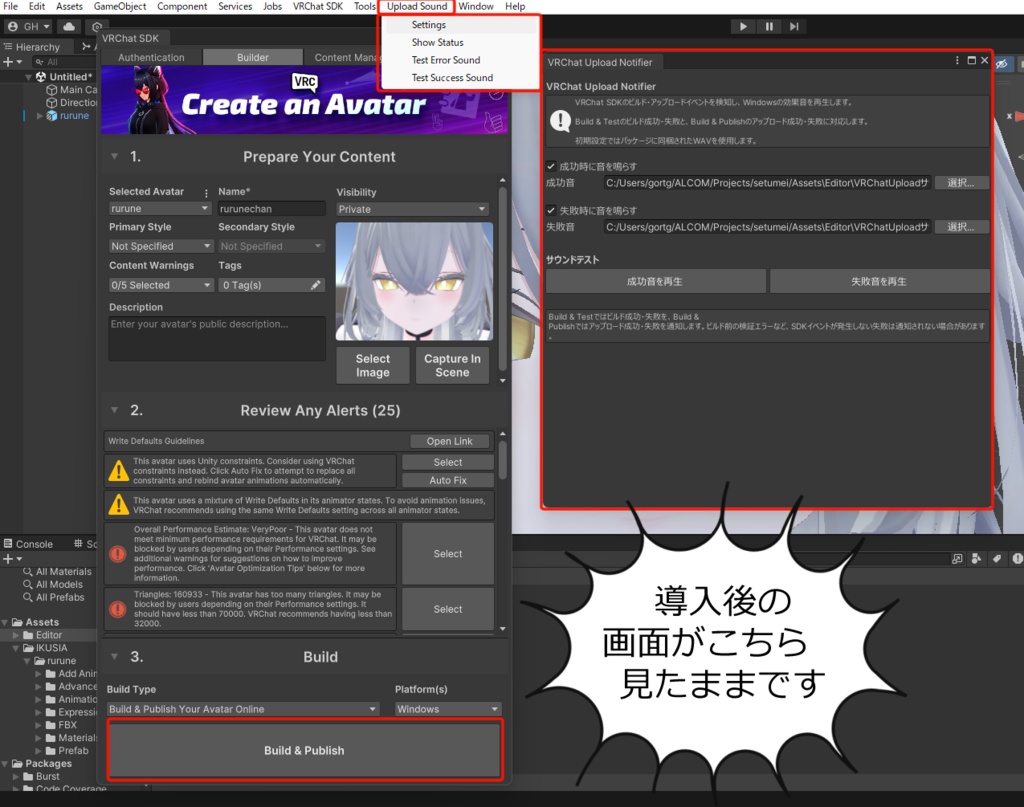Open the GH account dropdown
The height and width of the screenshot is (807, 1024).
[x=29, y=27]
